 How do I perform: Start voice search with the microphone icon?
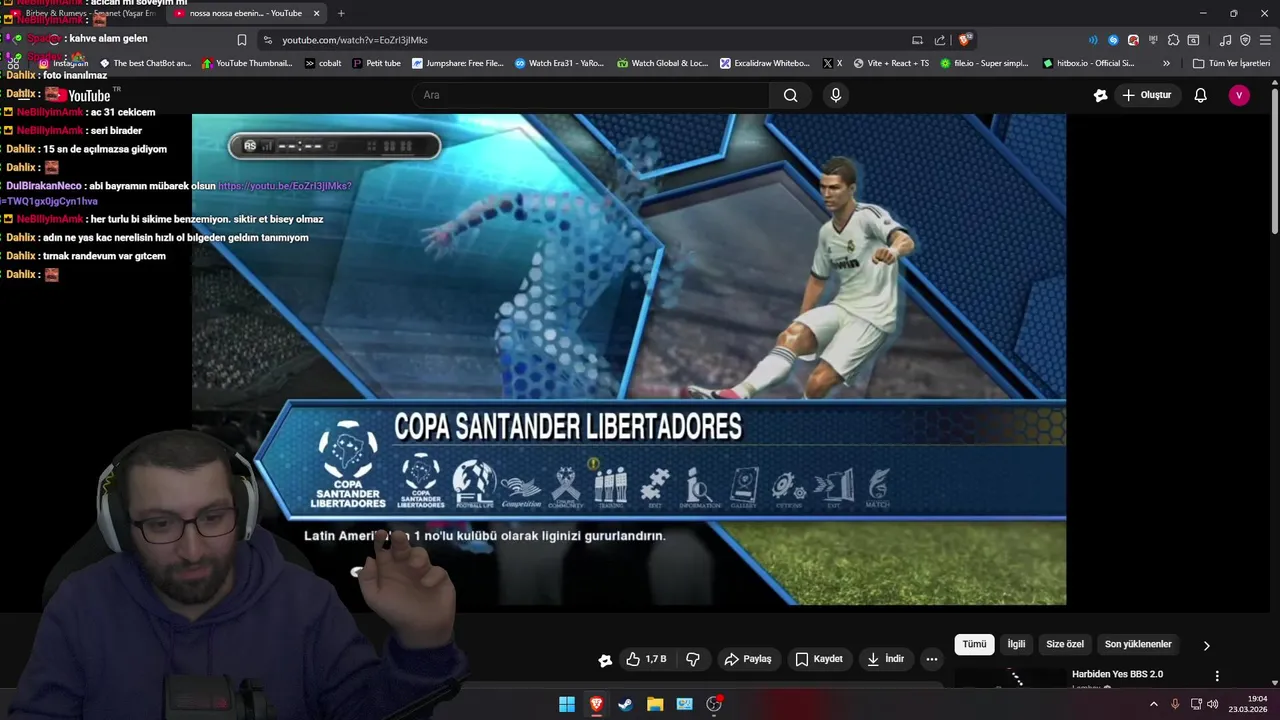[x=836, y=95]
